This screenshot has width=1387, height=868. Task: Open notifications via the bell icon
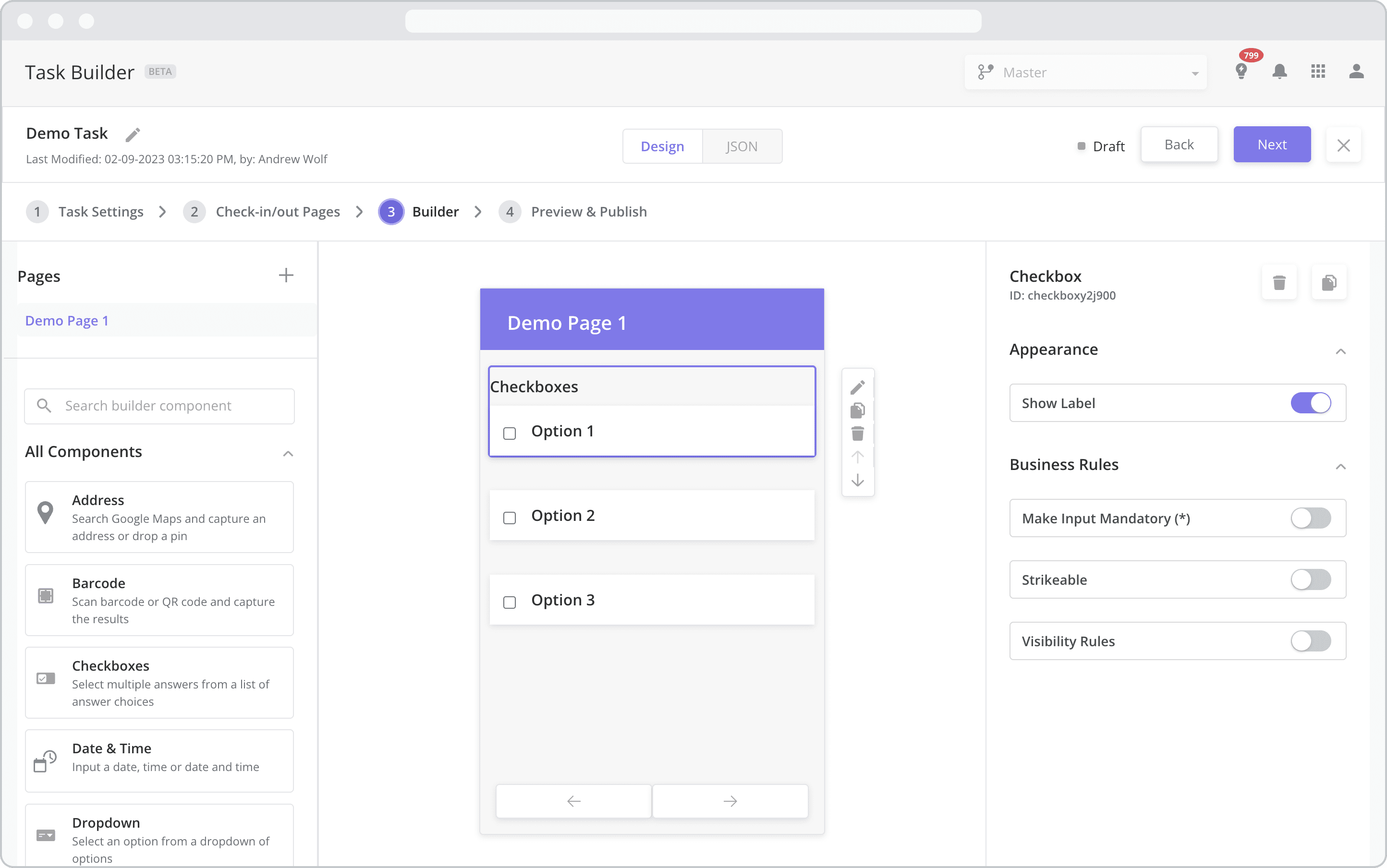click(1280, 71)
